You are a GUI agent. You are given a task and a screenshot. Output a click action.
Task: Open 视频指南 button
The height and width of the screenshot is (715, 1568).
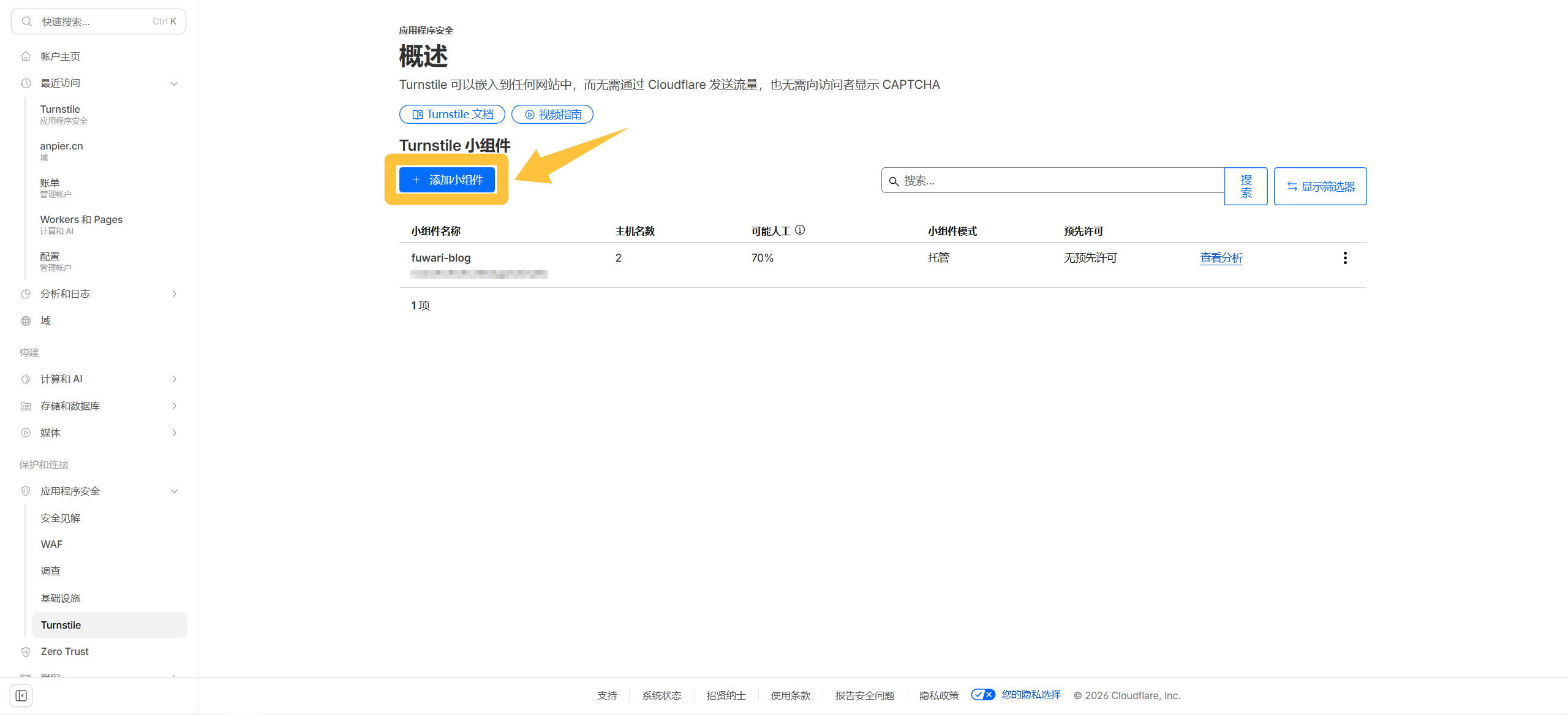pos(552,115)
